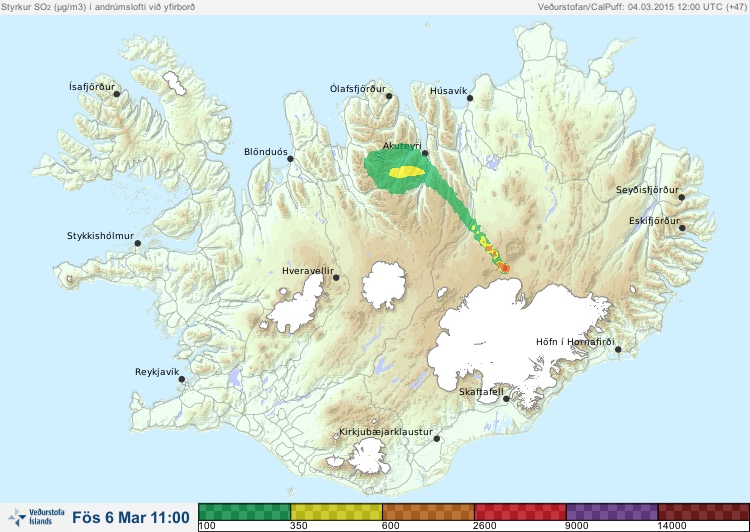Click the Stykkishólmur label

click(100, 236)
